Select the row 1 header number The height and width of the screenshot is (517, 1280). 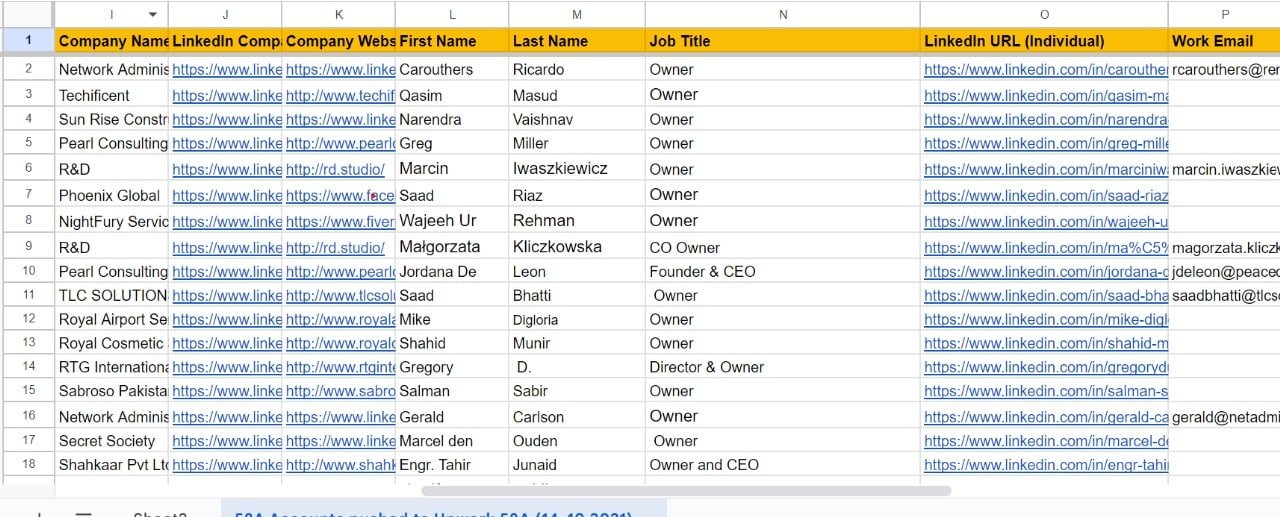(28, 41)
